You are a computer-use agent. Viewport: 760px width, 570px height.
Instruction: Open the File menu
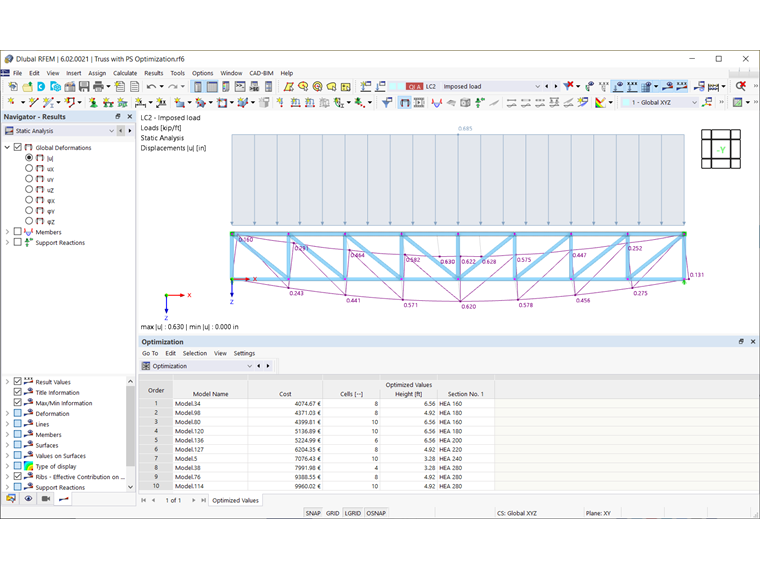(17, 73)
